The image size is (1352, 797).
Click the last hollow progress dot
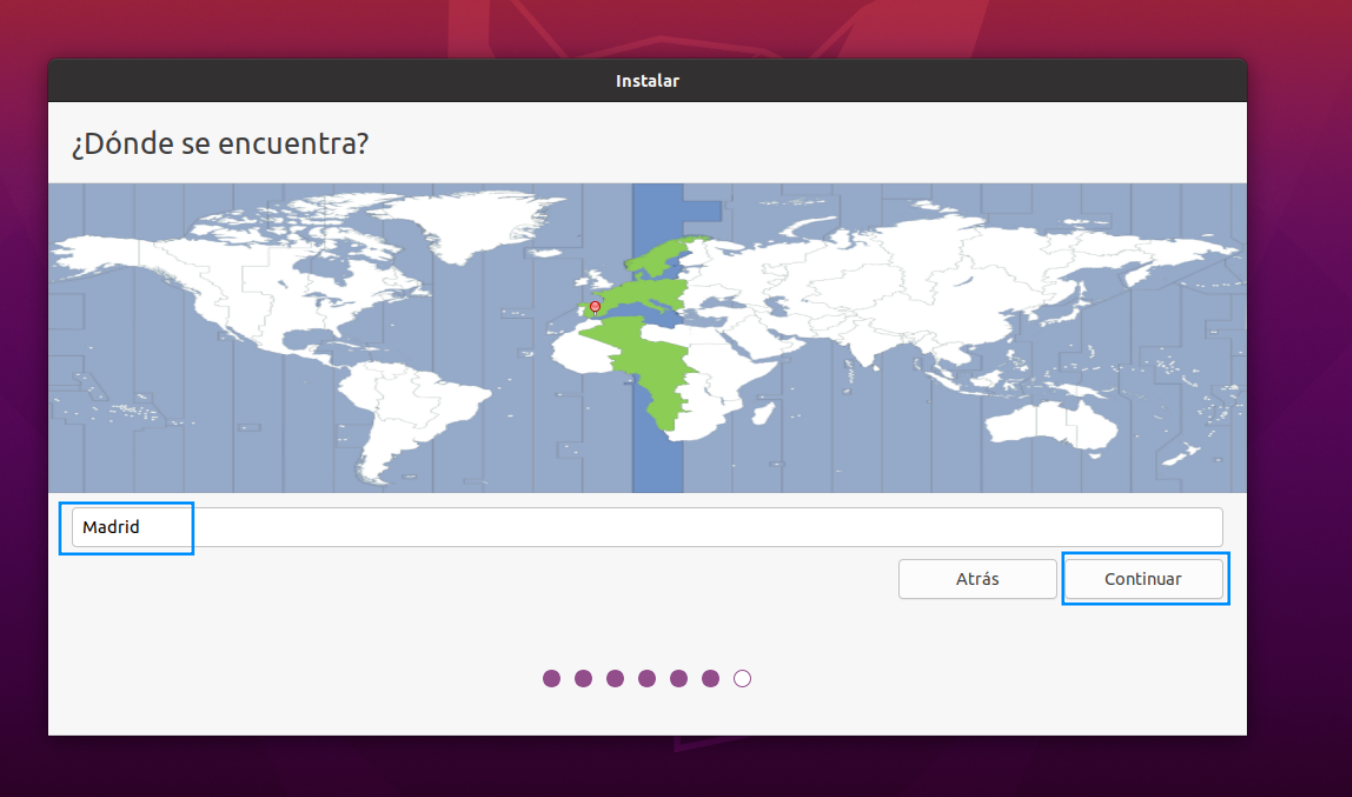click(742, 679)
